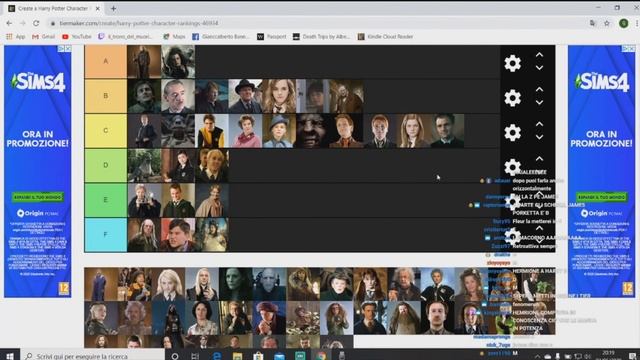Focus the Windows taskbar search box
Screen dimensions: 640x360
click(93, 356)
